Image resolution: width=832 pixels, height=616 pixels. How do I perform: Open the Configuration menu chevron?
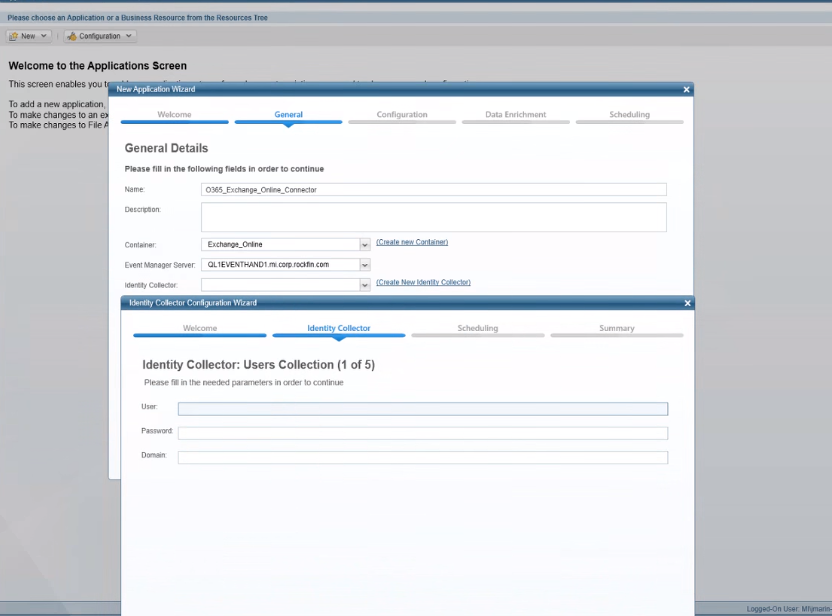click(x=128, y=36)
